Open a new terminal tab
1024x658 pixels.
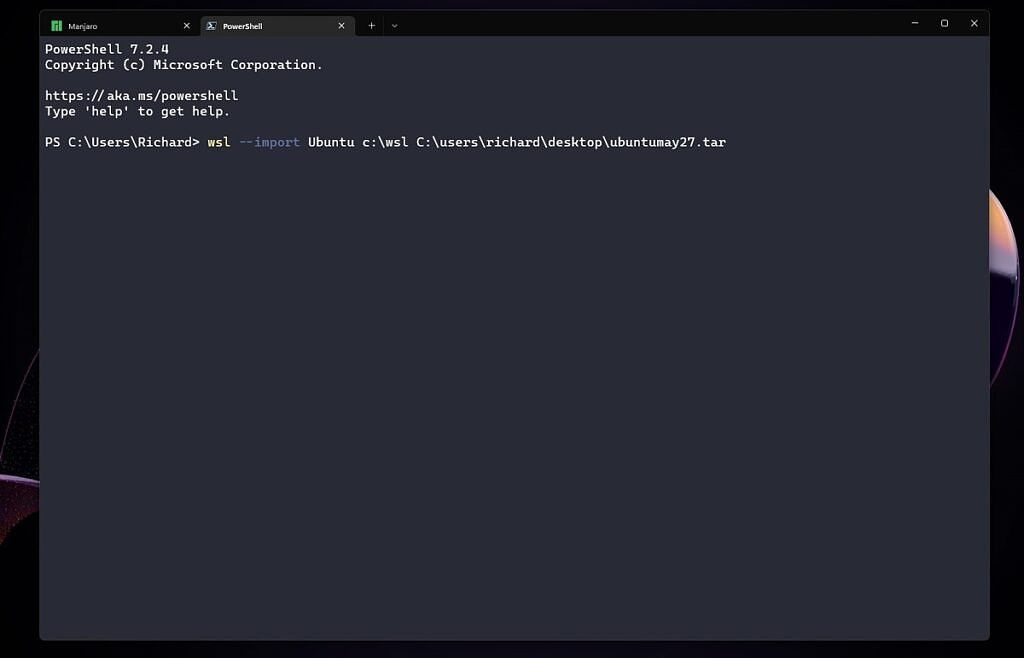coord(371,25)
